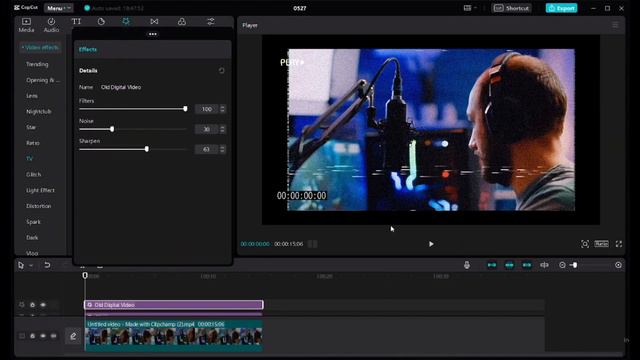Viewport: 640px width, 360px height.
Task: Open the timeline settings circle icon
Action: 618,265
